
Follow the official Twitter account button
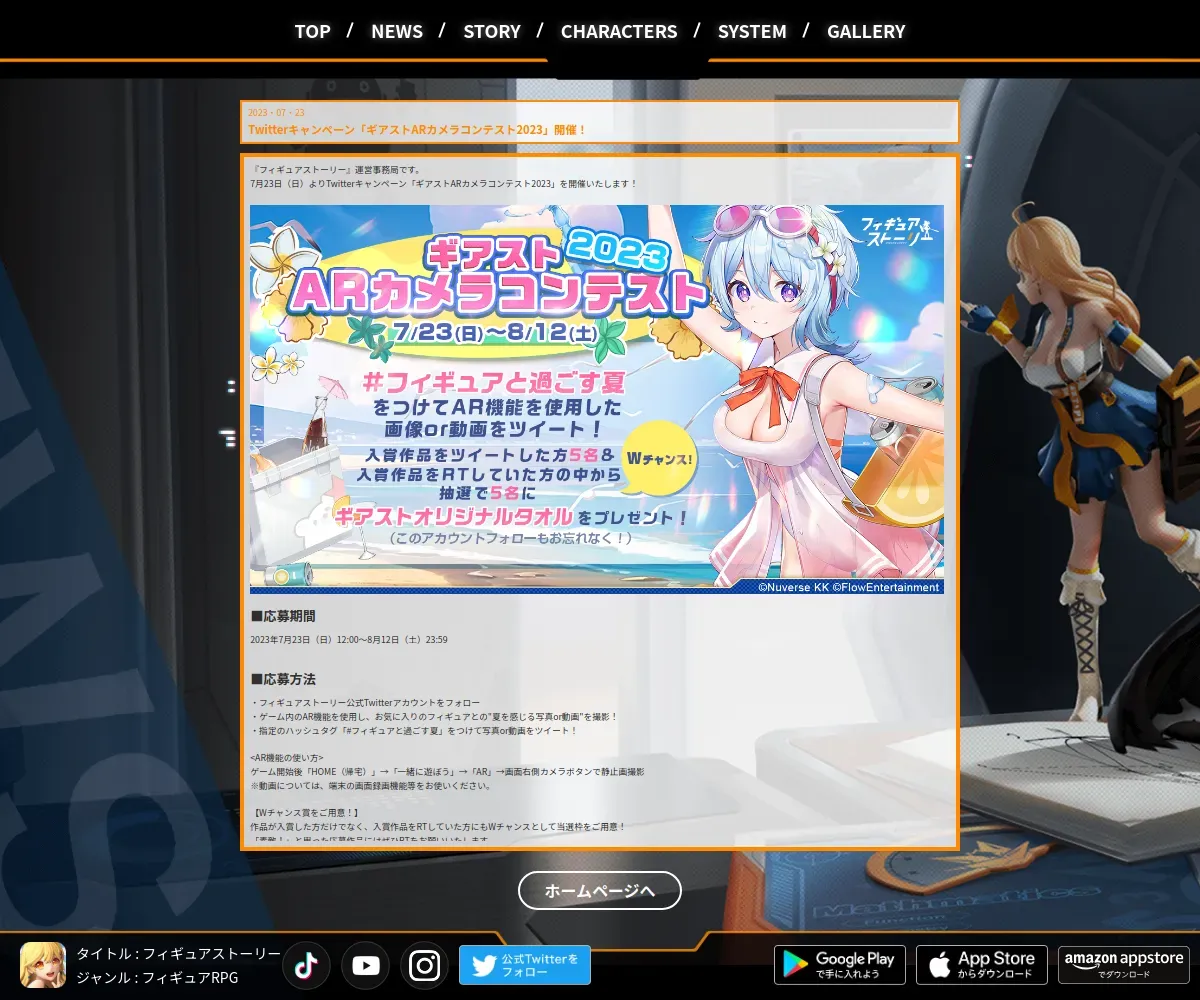(x=525, y=965)
